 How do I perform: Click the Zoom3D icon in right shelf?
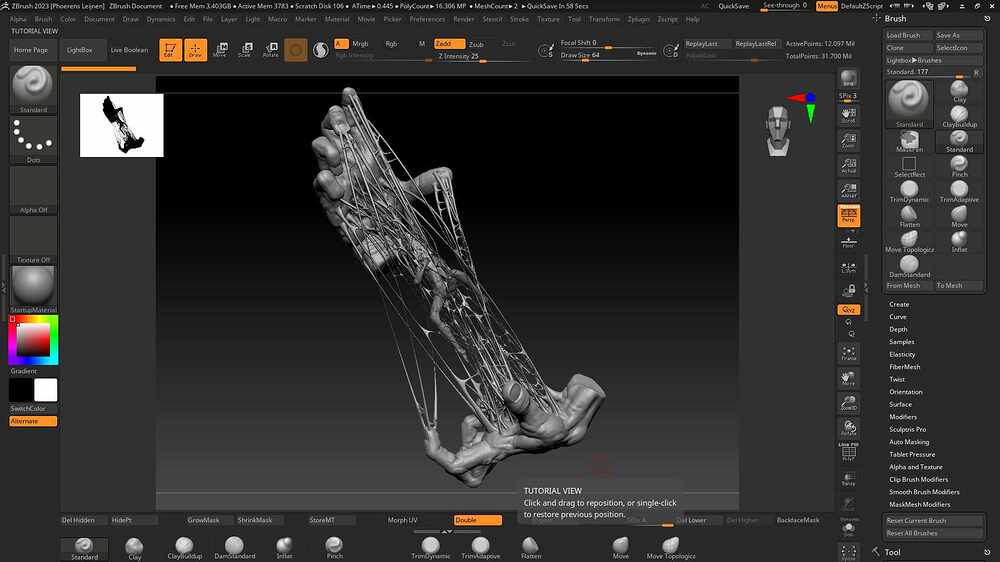(x=848, y=403)
